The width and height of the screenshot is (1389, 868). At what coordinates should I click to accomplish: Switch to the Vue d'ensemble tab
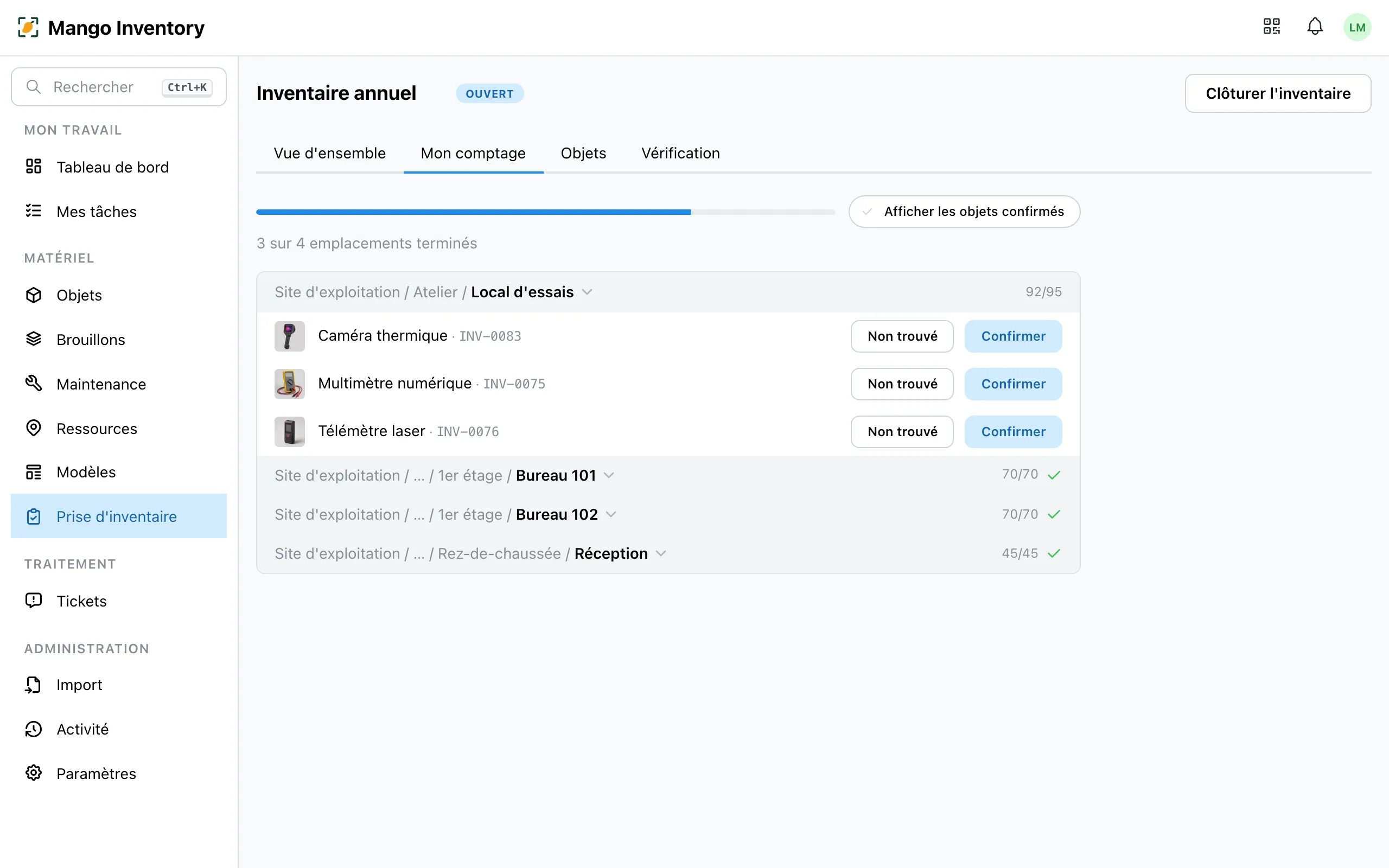(329, 154)
